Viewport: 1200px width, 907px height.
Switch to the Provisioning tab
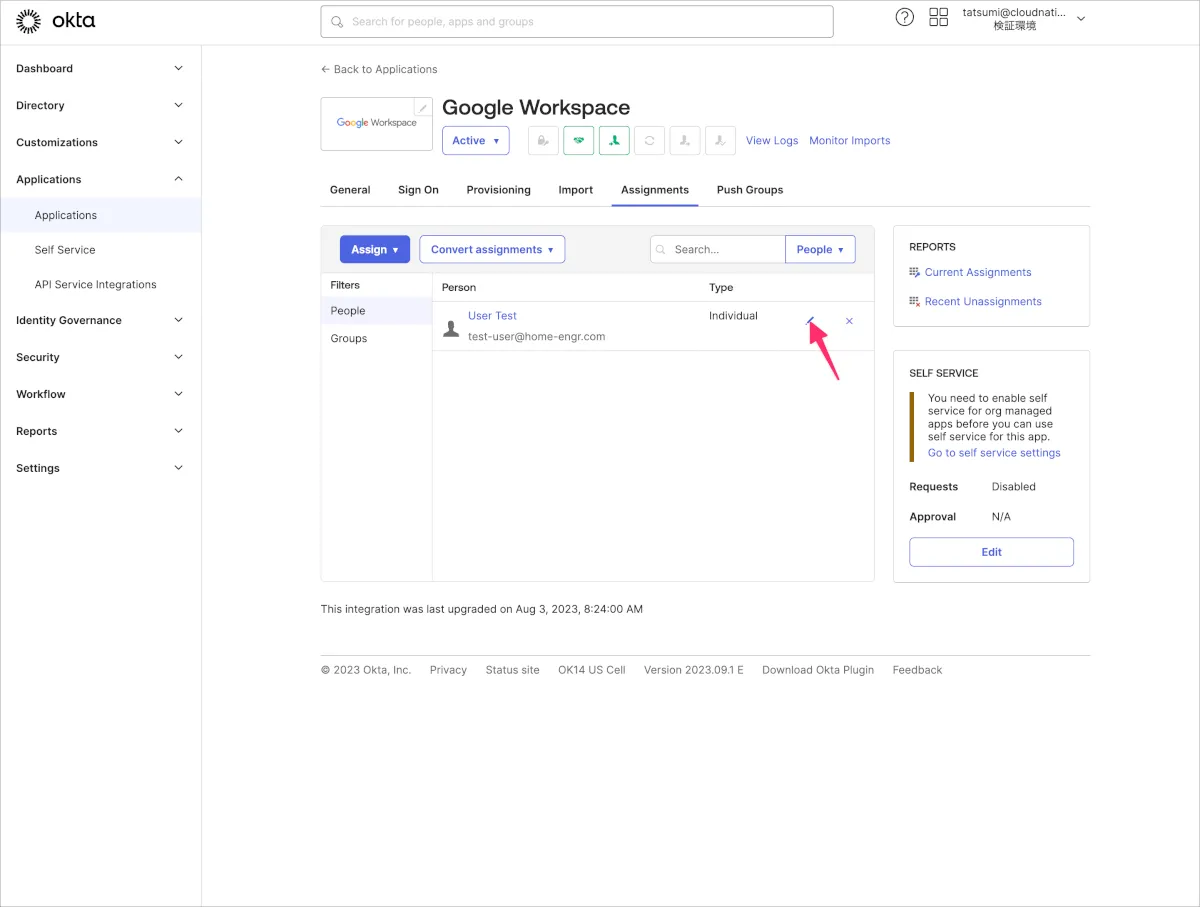[x=498, y=190]
